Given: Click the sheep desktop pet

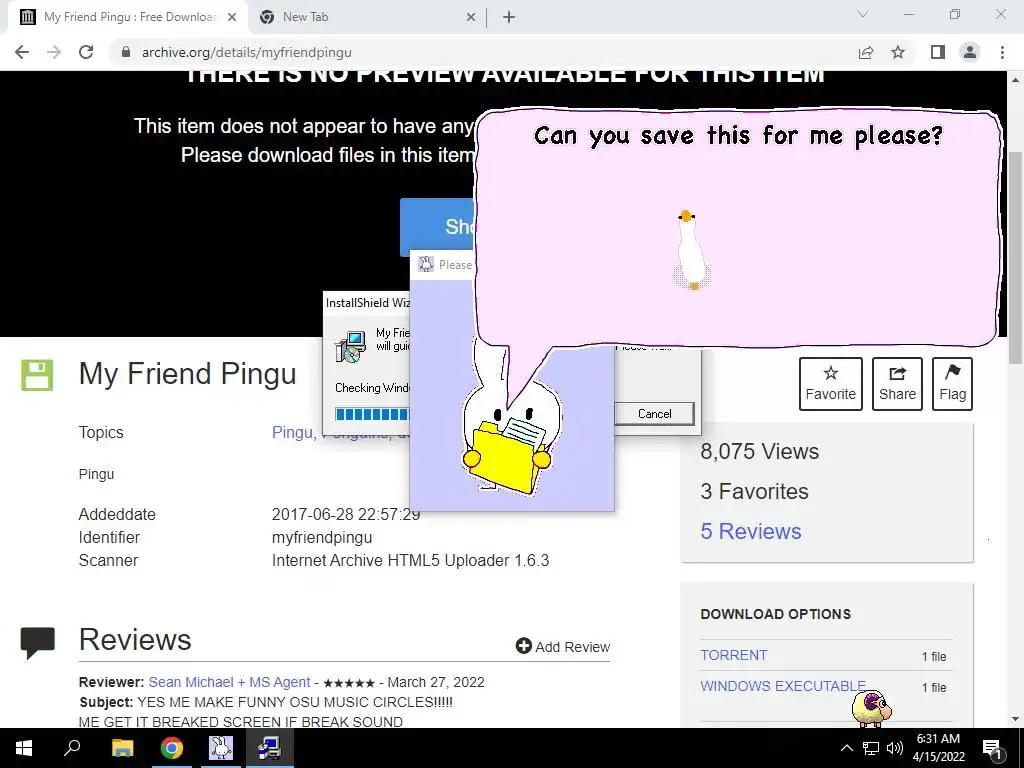Looking at the screenshot, I should (872, 709).
